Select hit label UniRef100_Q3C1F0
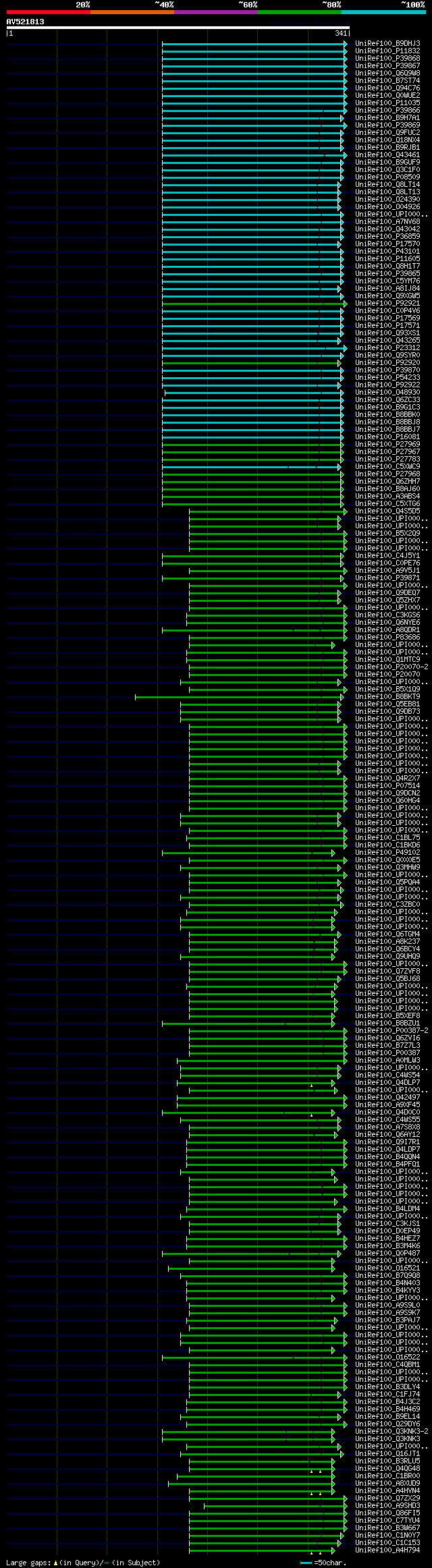This screenshot has height=1568, width=432. pos(387,169)
